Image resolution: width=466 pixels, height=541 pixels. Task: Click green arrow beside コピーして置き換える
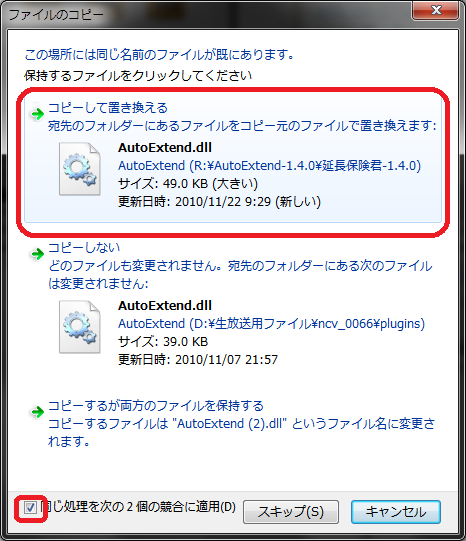pos(37,114)
